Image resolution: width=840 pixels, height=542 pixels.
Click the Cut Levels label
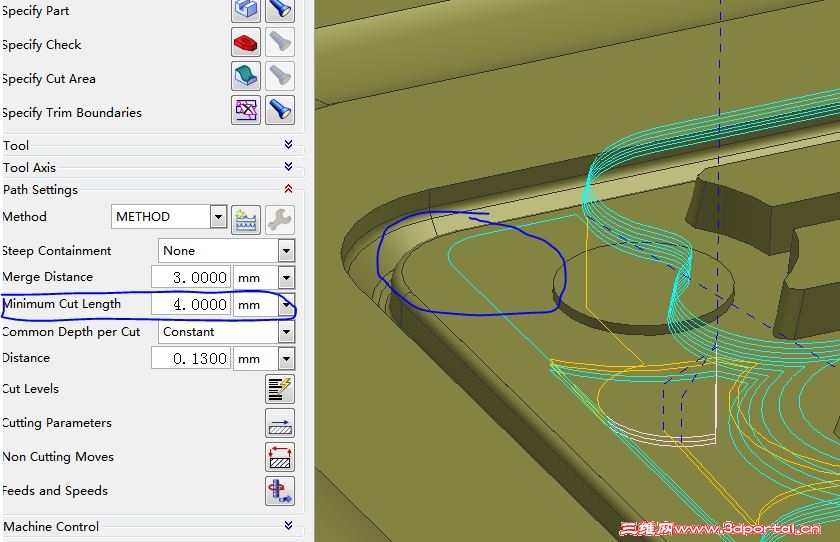[x=31, y=389]
